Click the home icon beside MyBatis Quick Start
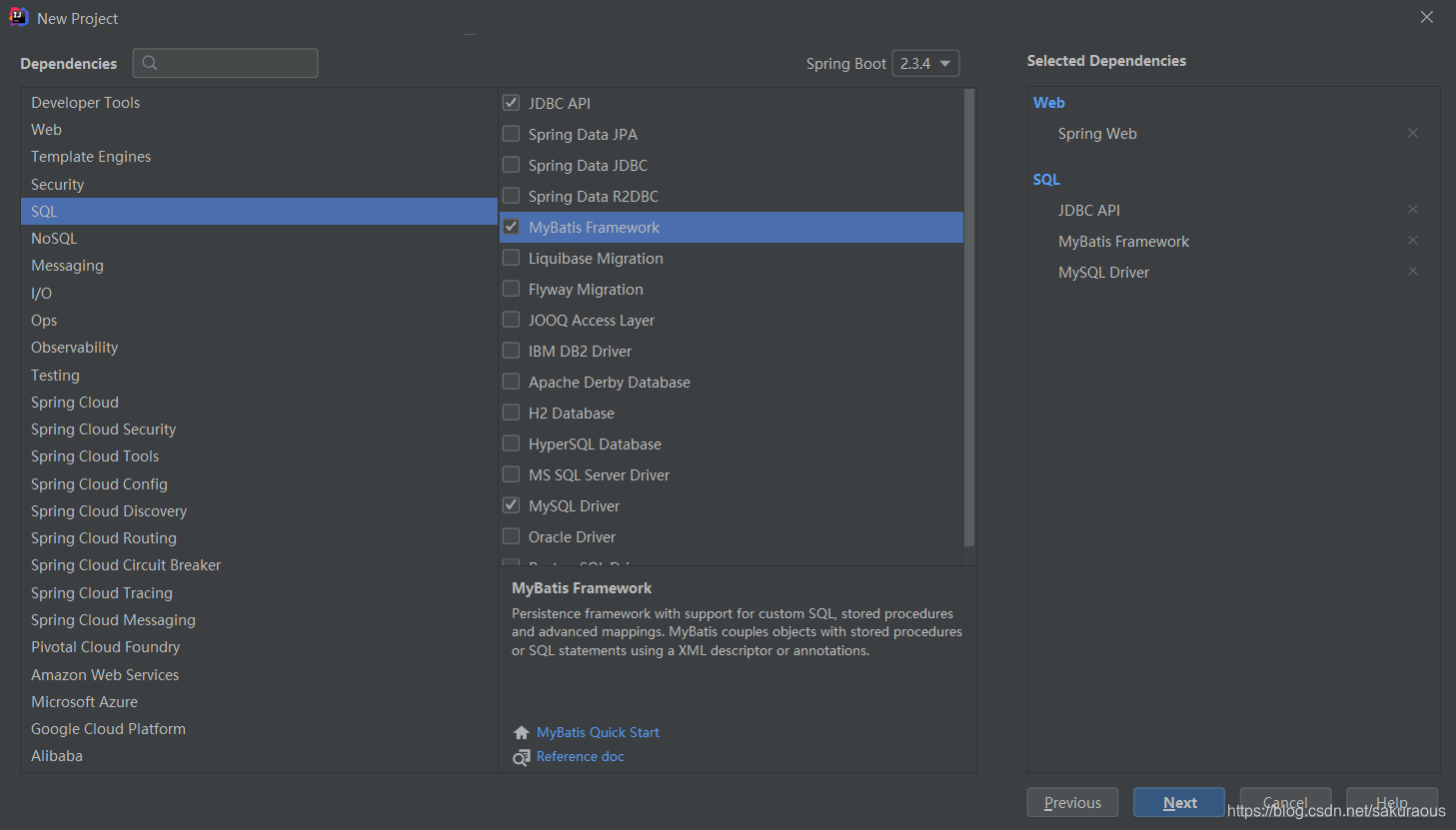Screen dimensions: 1456x830 tap(521, 733)
